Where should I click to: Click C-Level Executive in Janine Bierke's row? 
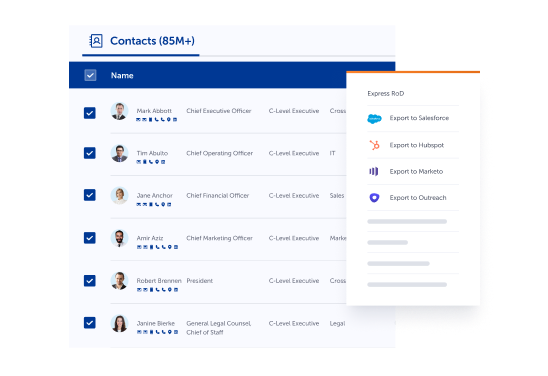[294, 323]
